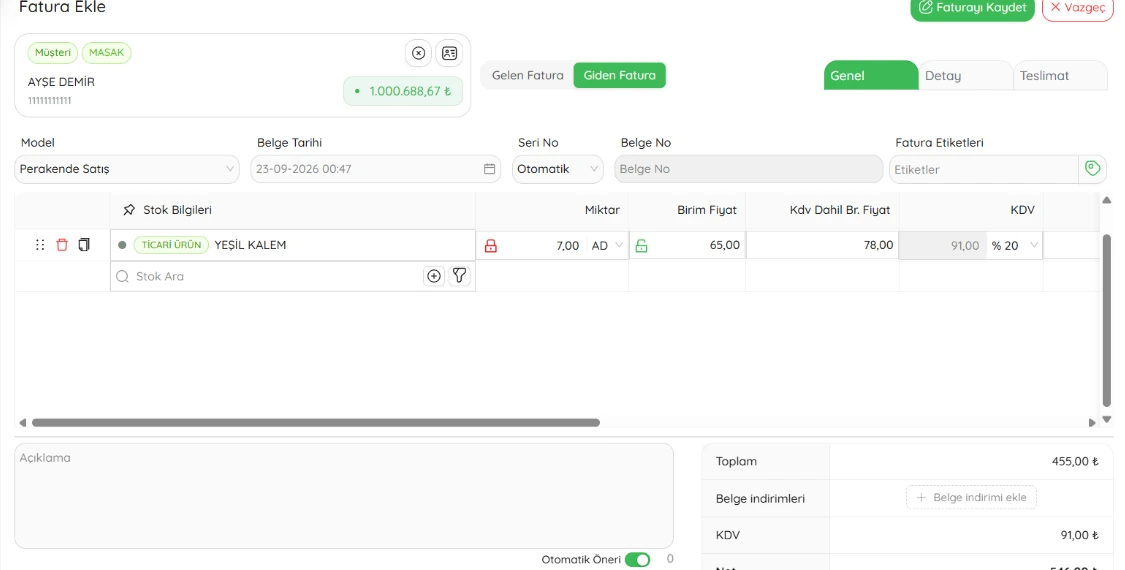Click Belge indirimi ekle button

pos(971,497)
